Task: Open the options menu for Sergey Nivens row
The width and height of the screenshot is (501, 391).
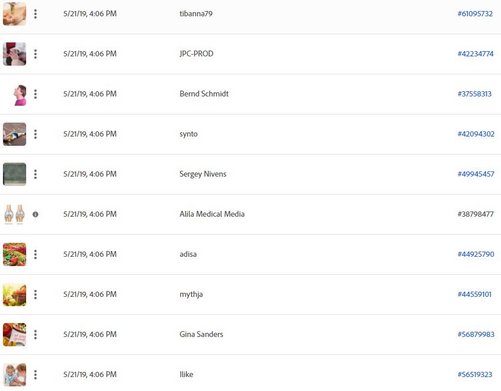Action: point(35,174)
